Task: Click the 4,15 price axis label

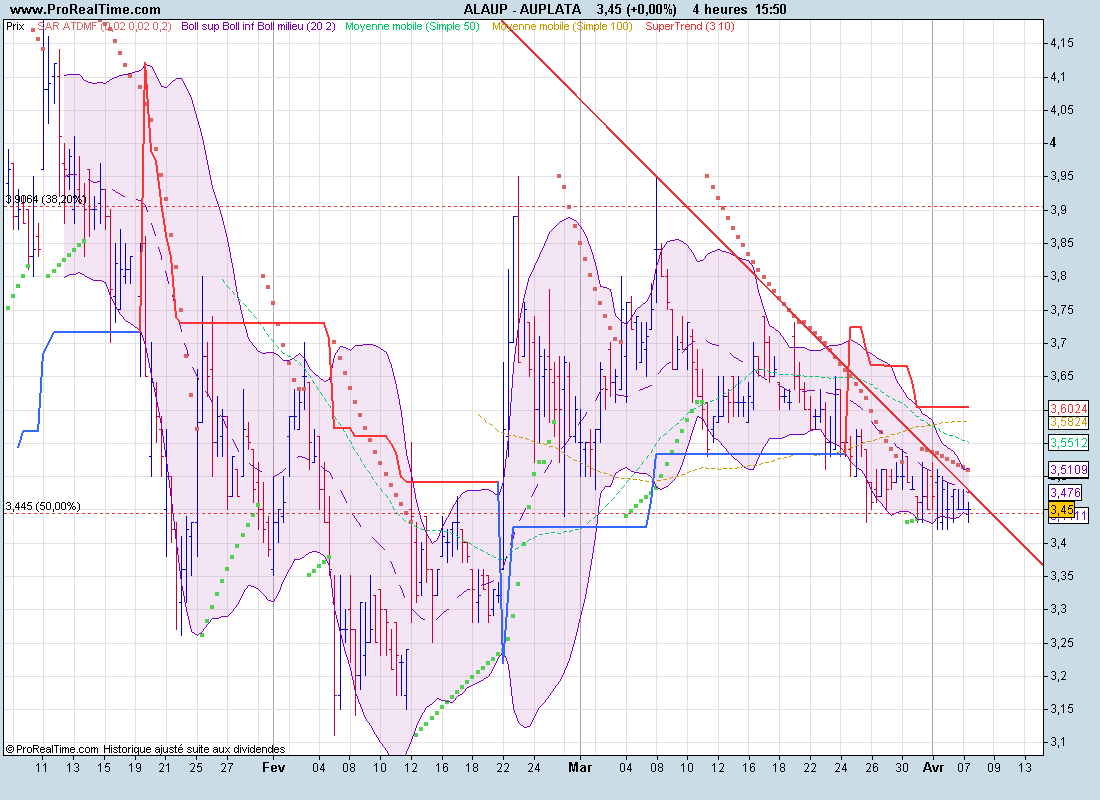Action: [x=1061, y=44]
